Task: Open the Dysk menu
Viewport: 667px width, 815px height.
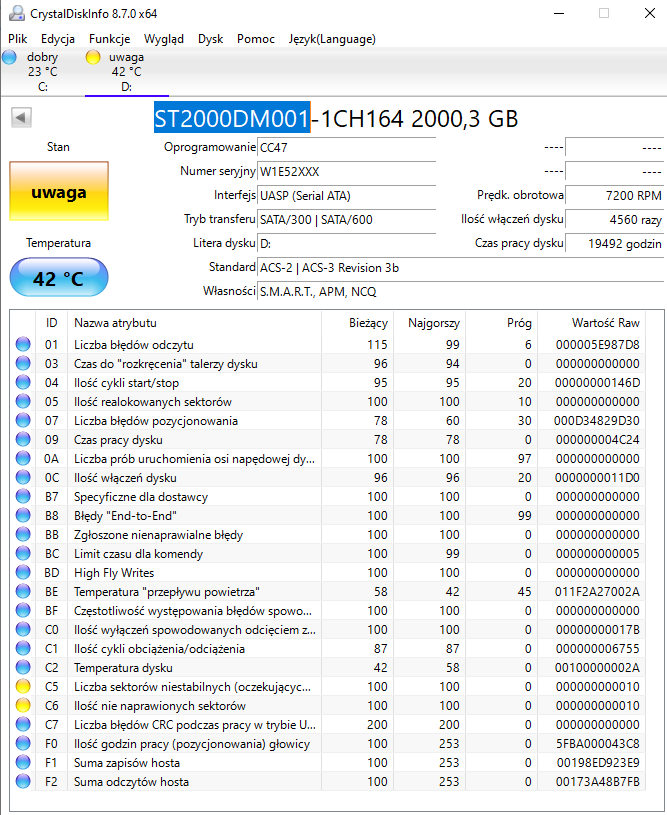Action: [211, 39]
